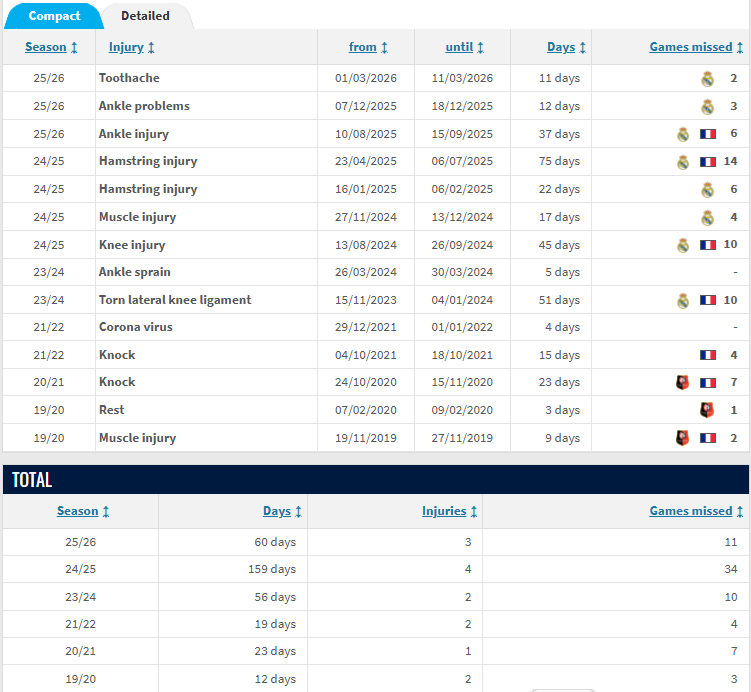This screenshot has height=692, width=751.
Task: Click 19 days in TOTAL table
Action: [x=275, y=624]
